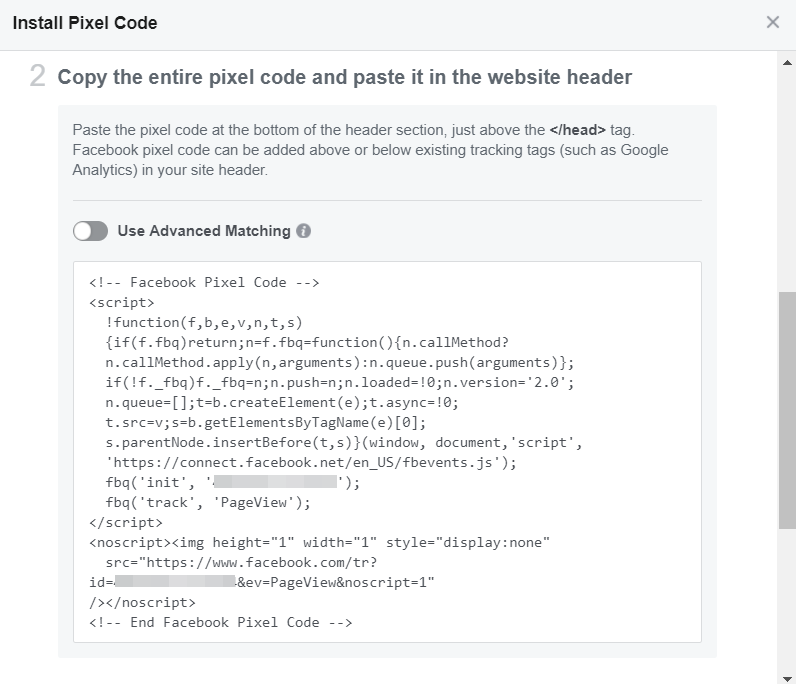This screenshot has height=684, width=796.
Task: Click the step 2 heading text
Action: pyautogui.click(x=345, y=77)
